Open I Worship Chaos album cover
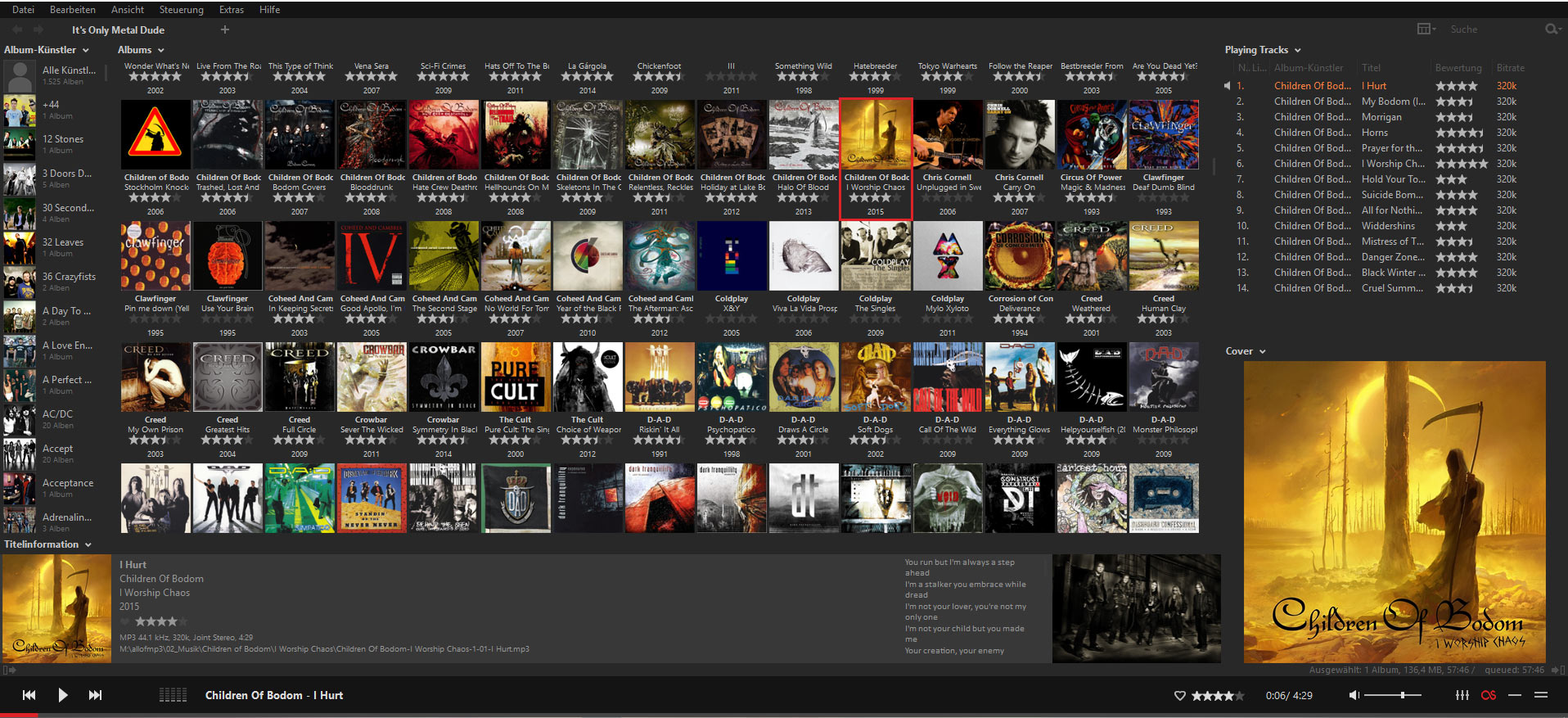Screen dimensions: 1568x718 (x=876, y=135)
